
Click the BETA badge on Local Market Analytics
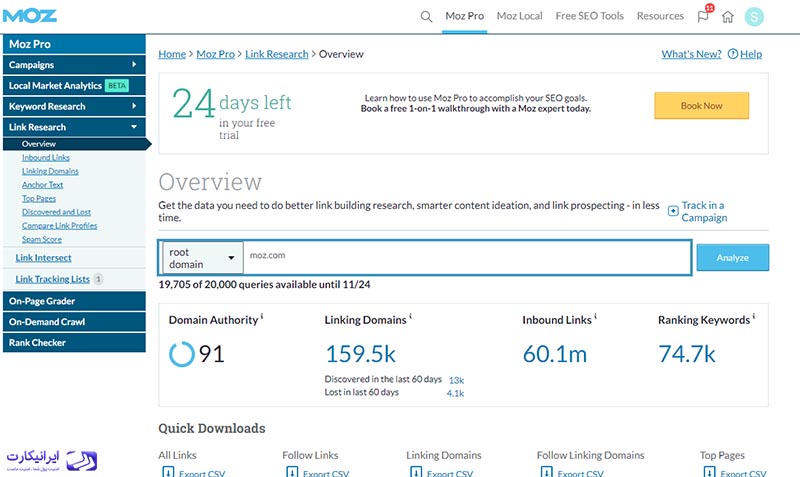tap(117, 86)
